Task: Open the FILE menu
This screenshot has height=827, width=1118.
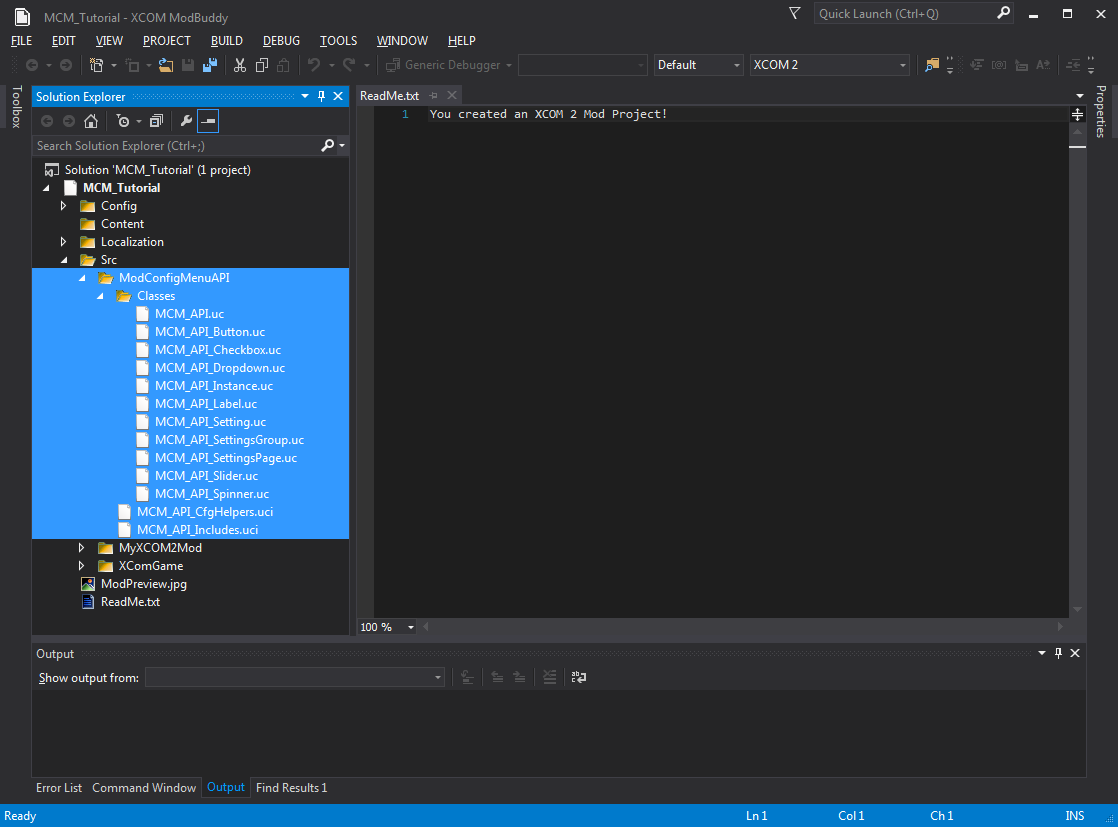Action: click(21, 41)
